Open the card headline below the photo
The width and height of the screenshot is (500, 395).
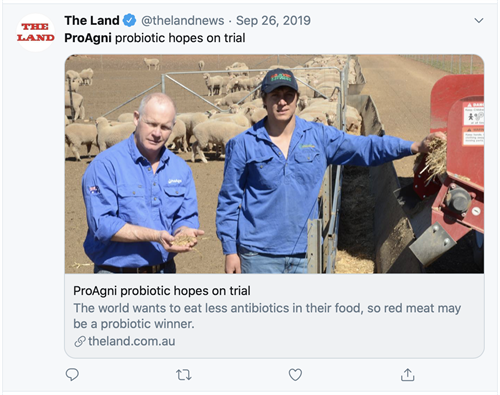click(162, 291)
